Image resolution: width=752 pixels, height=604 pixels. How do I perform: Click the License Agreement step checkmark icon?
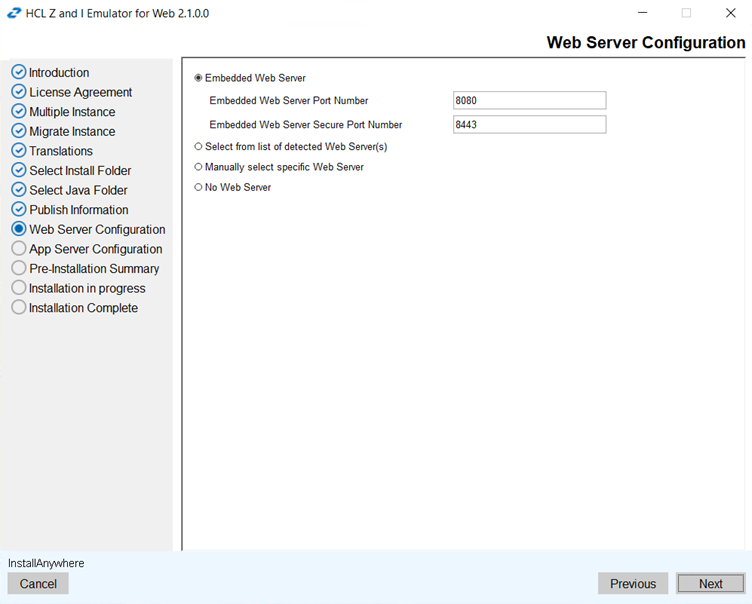[19, 92]
